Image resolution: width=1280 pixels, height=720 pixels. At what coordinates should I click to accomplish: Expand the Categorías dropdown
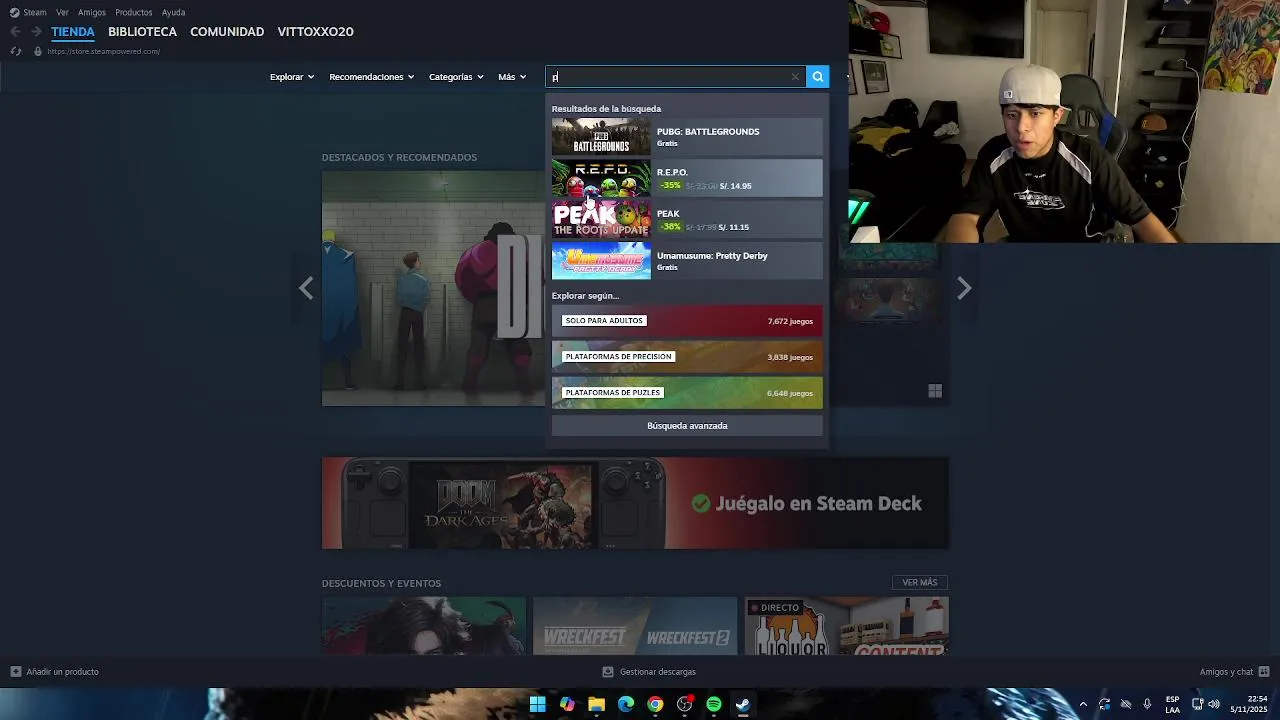point(456,77)
